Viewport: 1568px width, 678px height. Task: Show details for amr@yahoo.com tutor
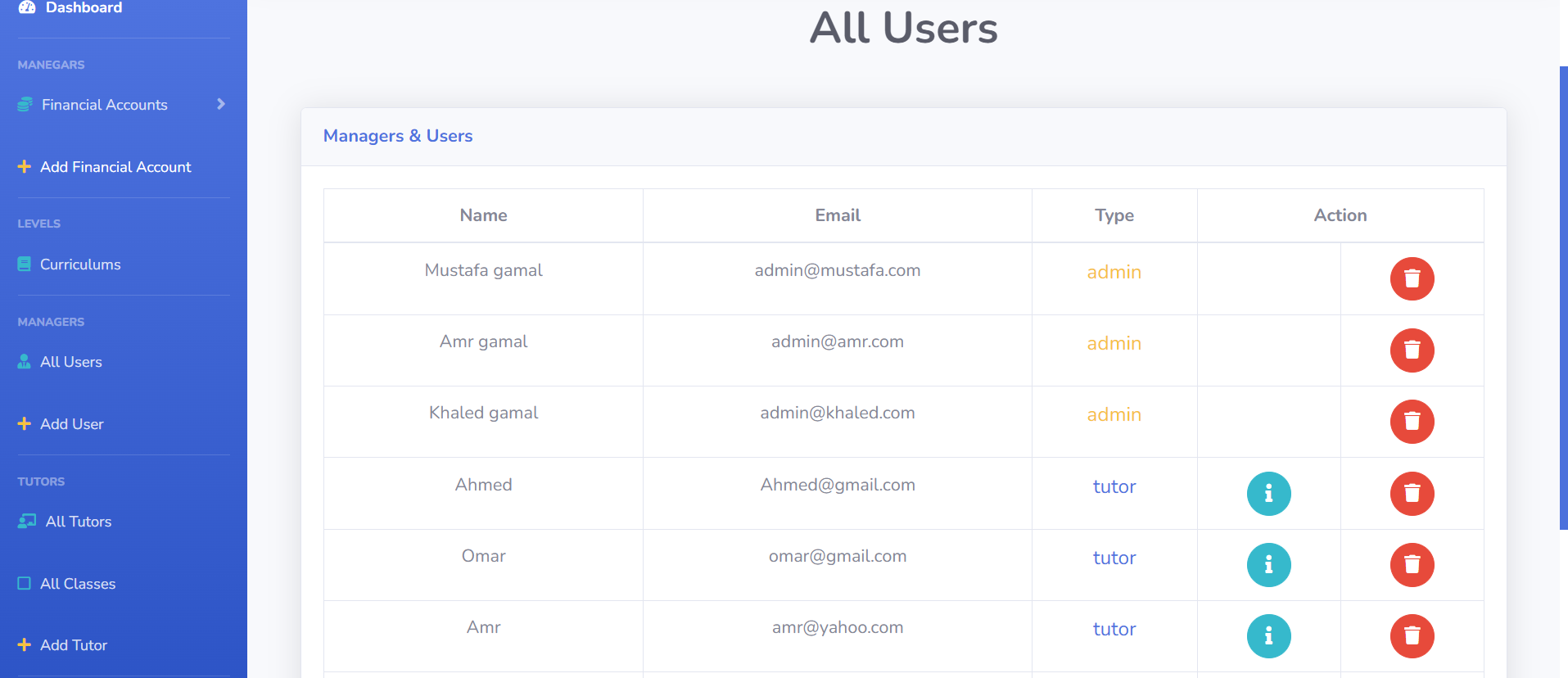point(1268,635)
